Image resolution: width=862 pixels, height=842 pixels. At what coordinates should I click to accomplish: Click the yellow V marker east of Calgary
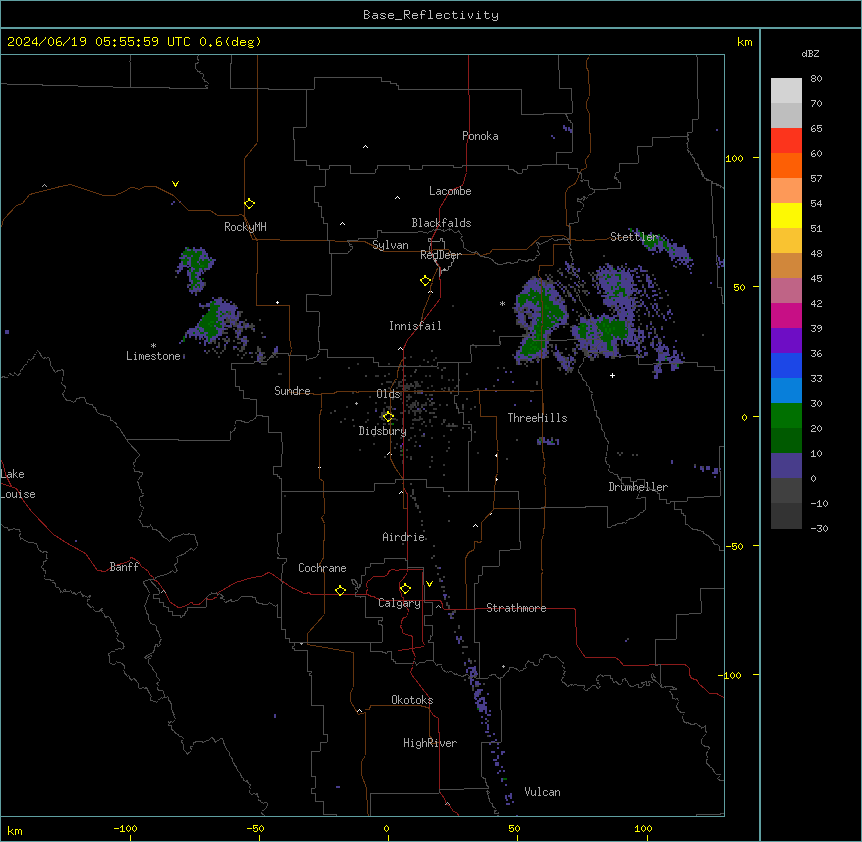429,584
